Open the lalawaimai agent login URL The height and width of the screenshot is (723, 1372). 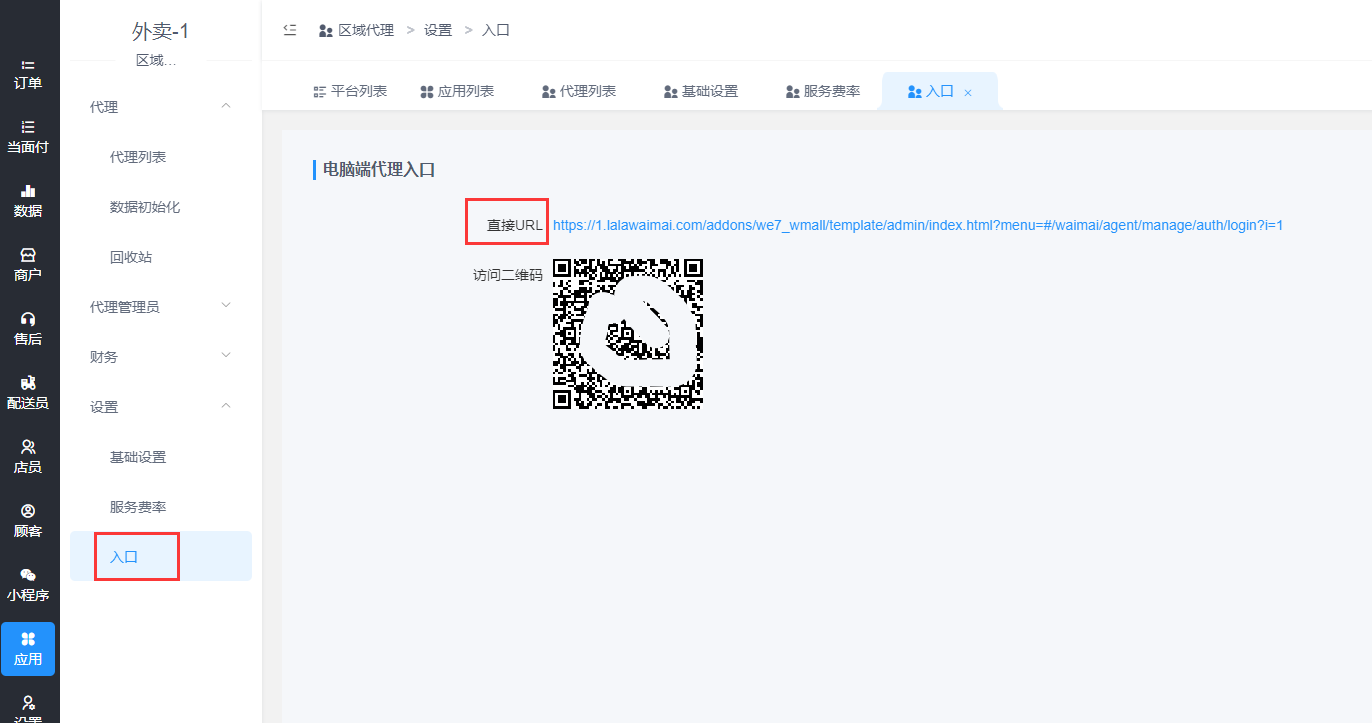[x=918, y=225]
